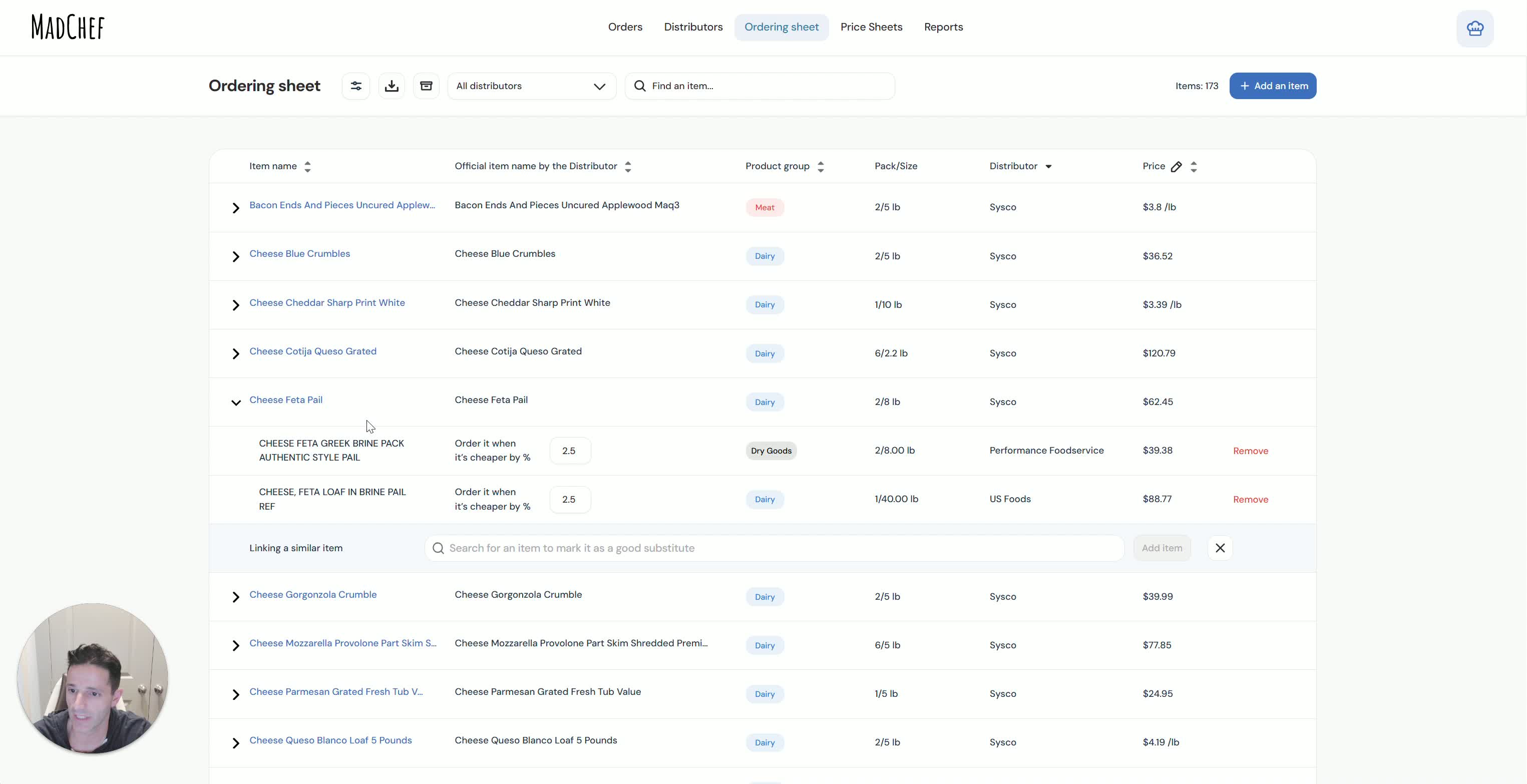This screenshot has height=784, width=1527.
Task: Click the Items: 173 count label
Action: pos(1196,86)
